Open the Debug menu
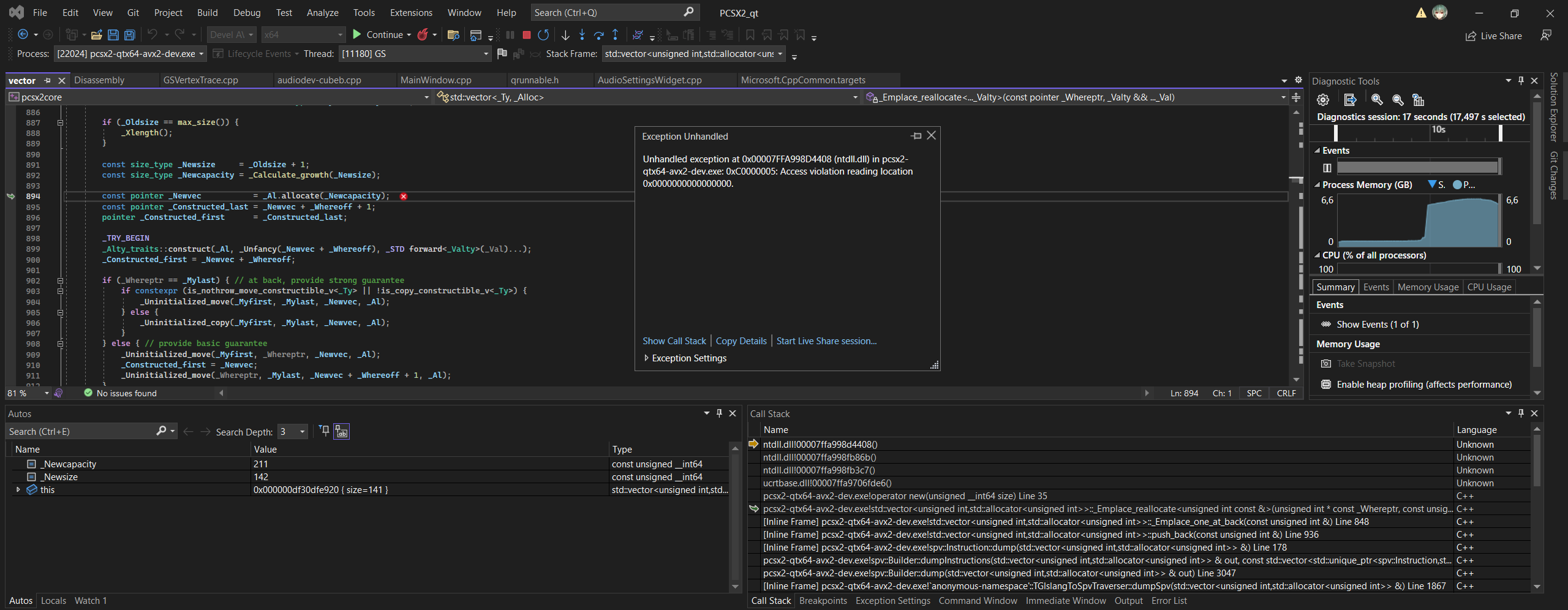The width and height of the screenshot is (1568, 610). click(247, 12)
